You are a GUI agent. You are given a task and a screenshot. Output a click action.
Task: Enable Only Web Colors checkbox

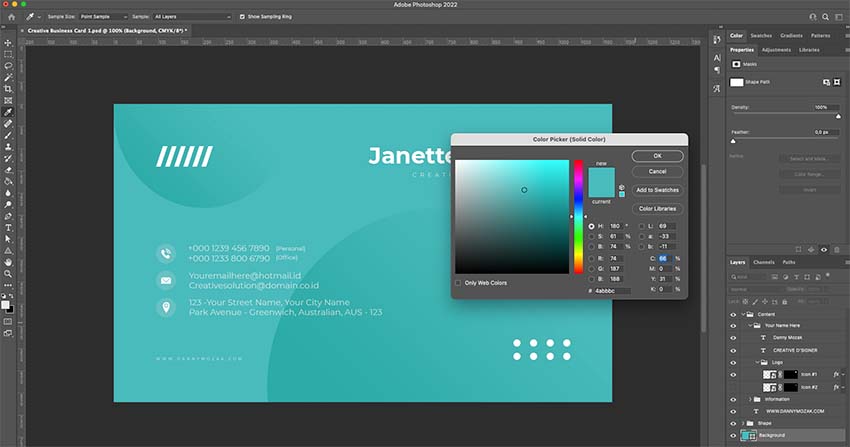458,283
